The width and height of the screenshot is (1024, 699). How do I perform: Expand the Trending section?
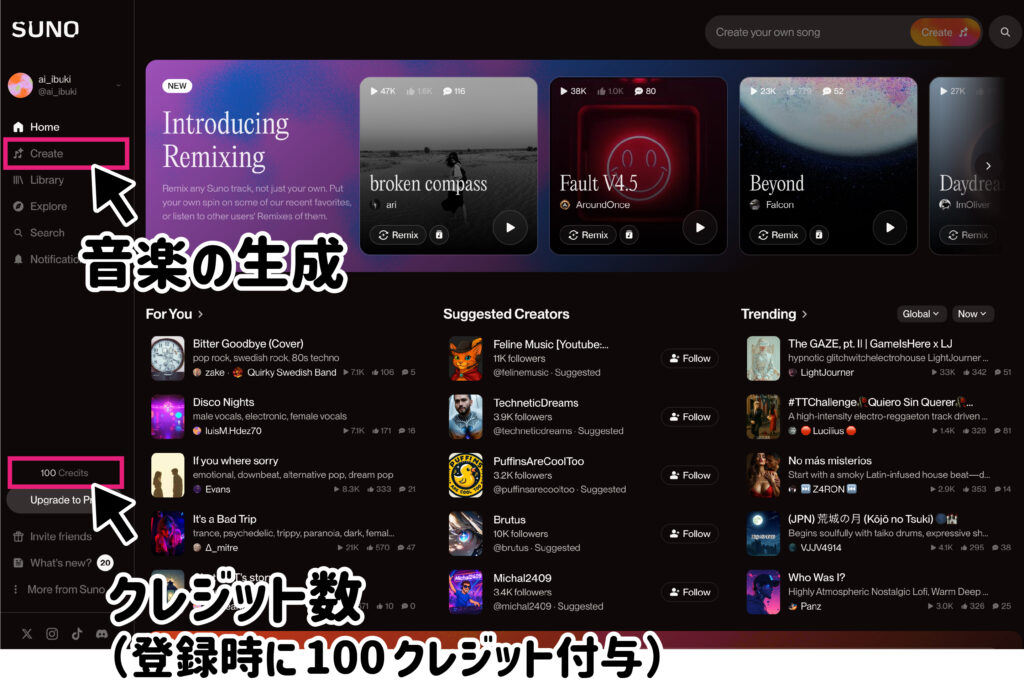click(774, 314)
